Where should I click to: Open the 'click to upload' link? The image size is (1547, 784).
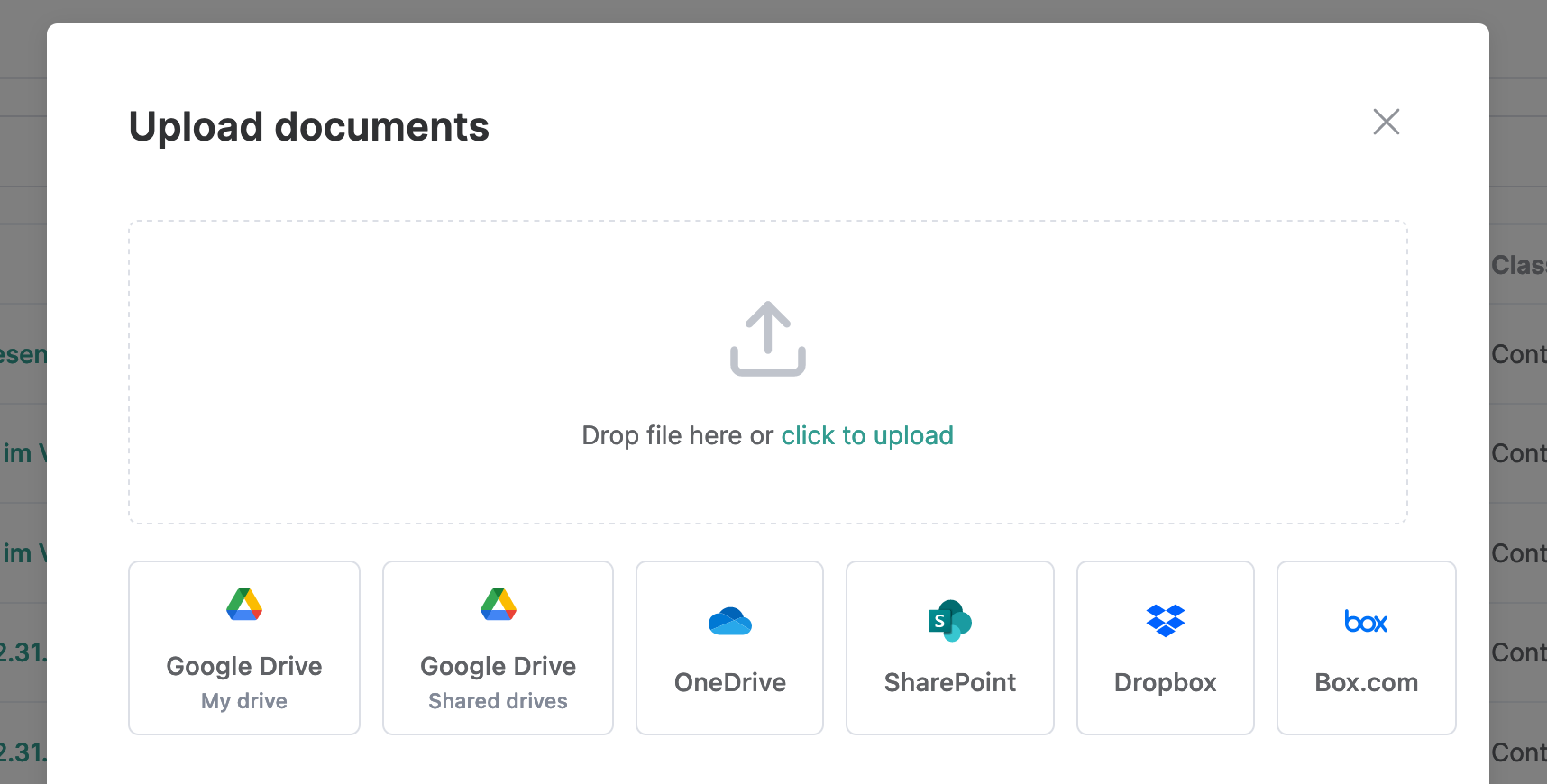tap(867, 435)
